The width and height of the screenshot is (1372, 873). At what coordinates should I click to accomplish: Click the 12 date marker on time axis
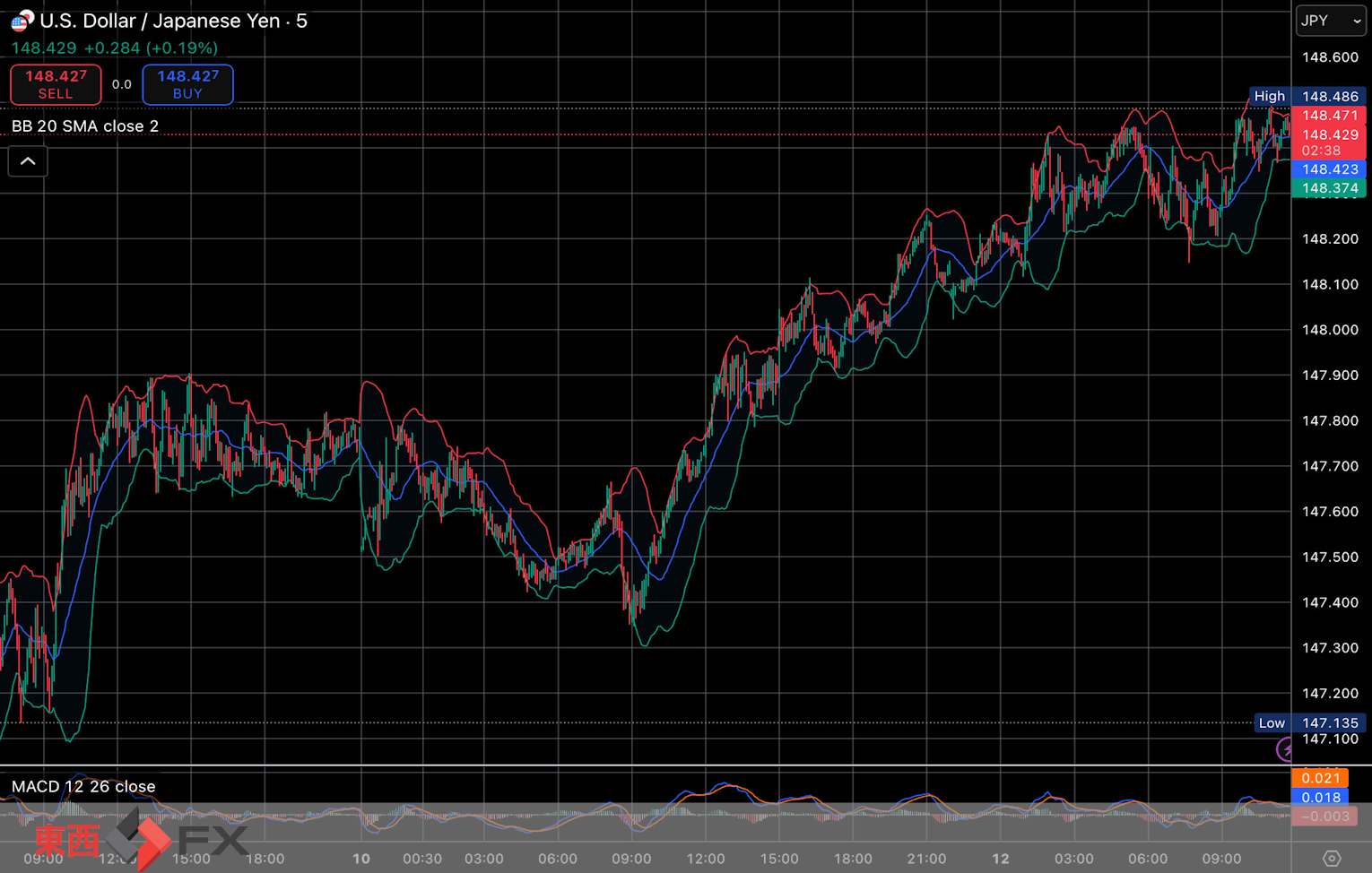[1000, 859]
